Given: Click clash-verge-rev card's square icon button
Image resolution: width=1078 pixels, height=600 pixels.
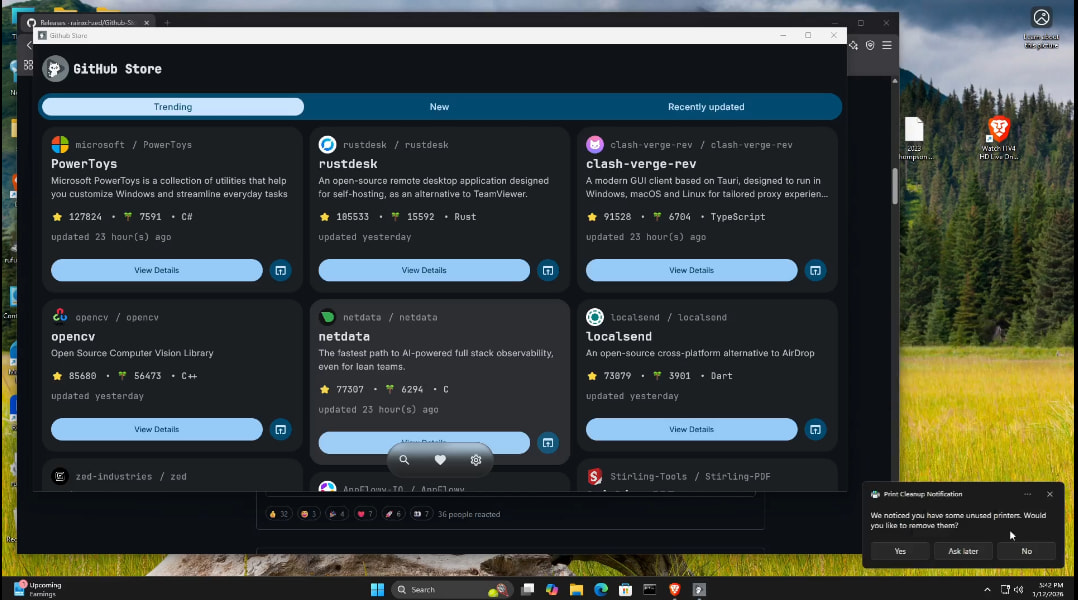Looking at the screenshot, I should pyautogui.click(x=815, y=270).
